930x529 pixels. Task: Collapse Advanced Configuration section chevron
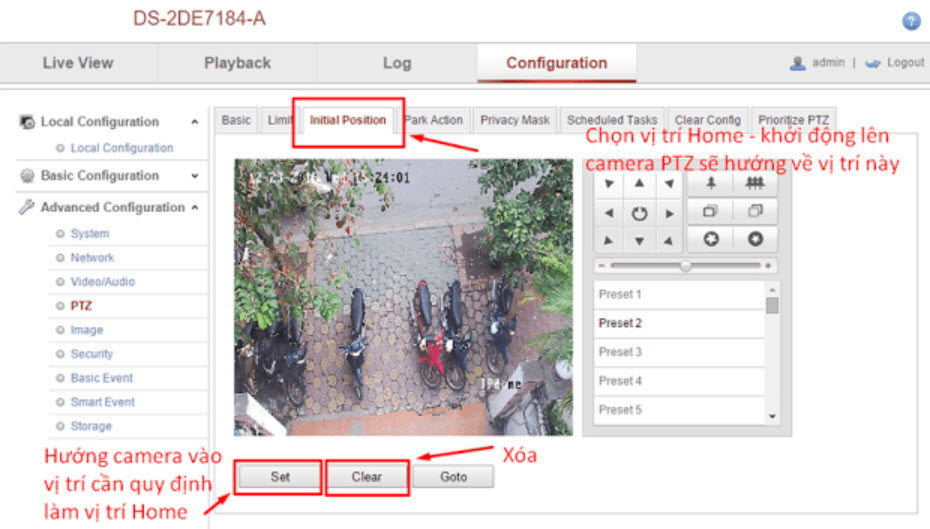click(x=195, y=208)
